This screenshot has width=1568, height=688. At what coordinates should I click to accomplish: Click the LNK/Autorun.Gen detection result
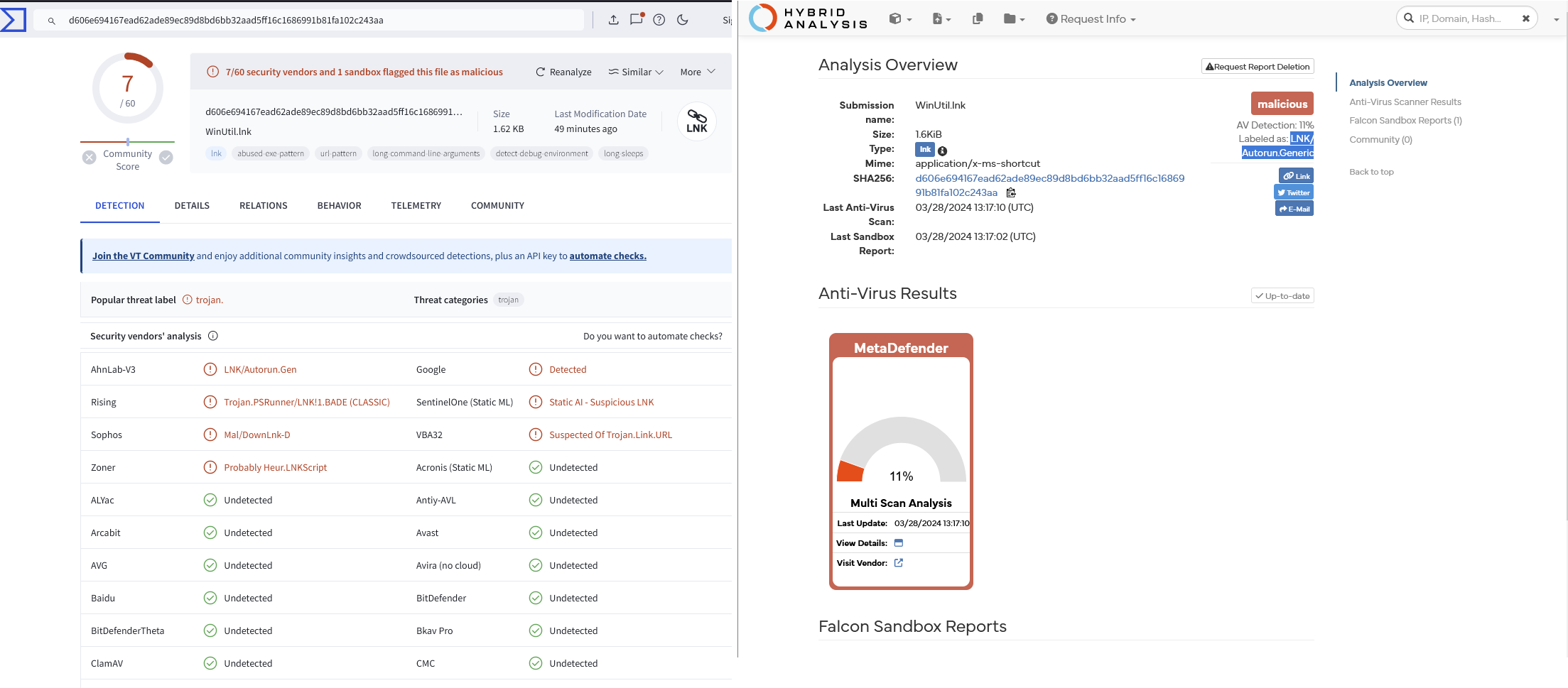click(x=260, y=370)
